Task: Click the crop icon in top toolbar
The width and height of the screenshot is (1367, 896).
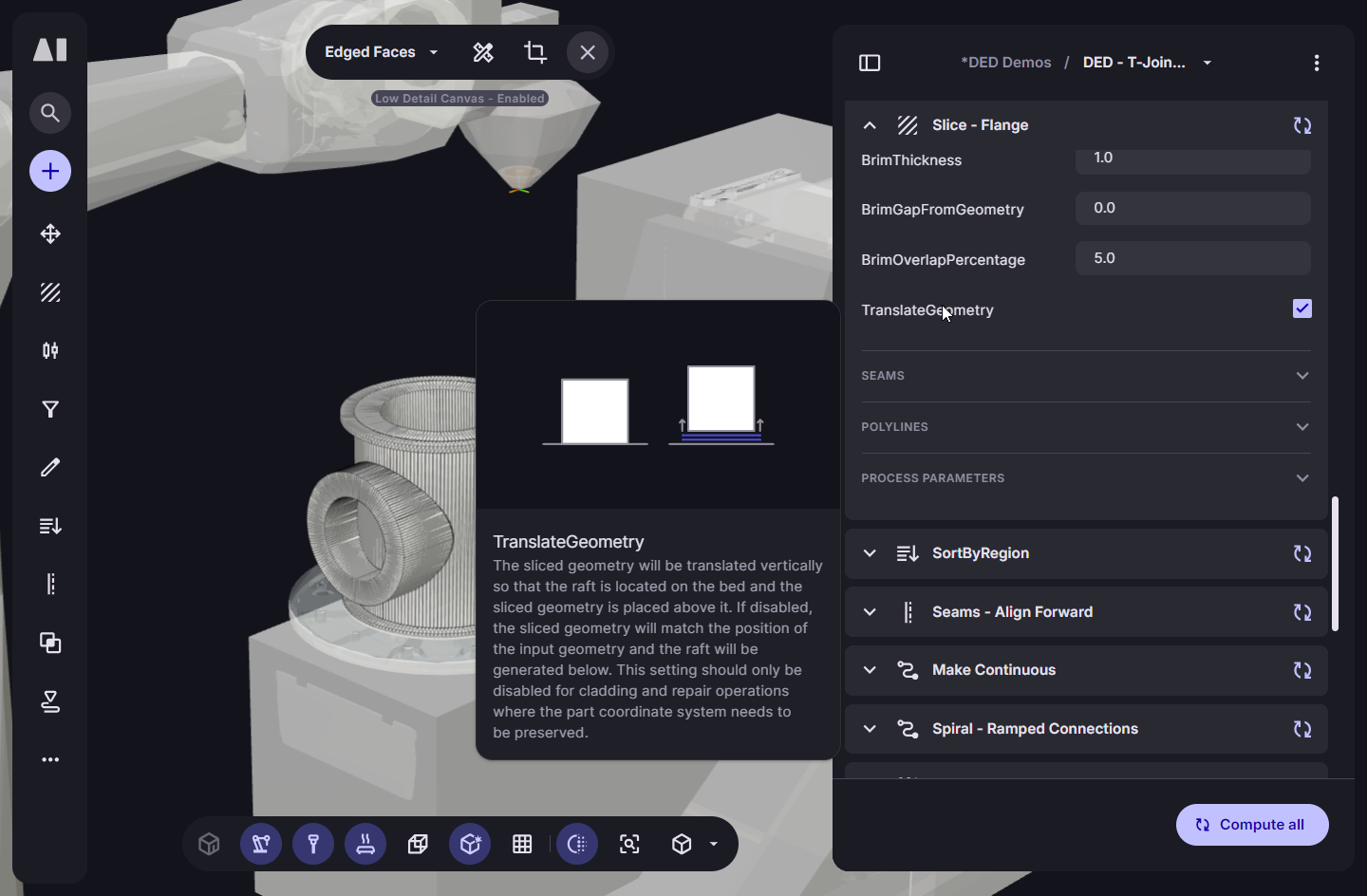Action: [x=535, y=52]
